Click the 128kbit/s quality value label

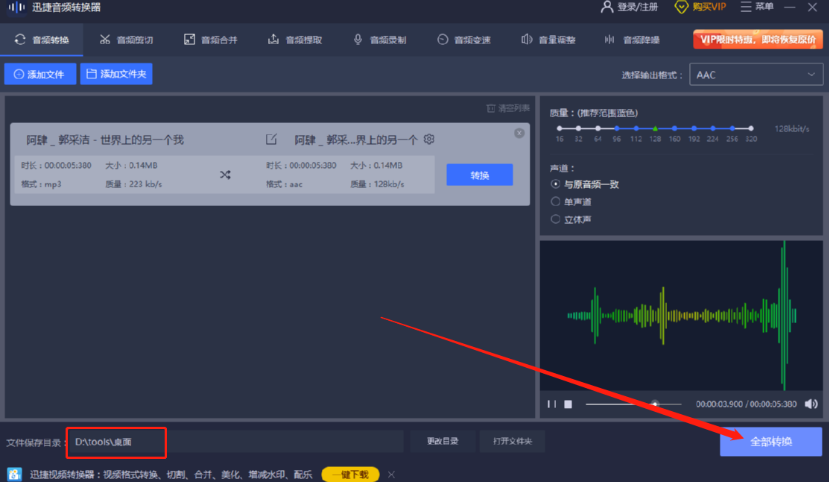point(791,128)
